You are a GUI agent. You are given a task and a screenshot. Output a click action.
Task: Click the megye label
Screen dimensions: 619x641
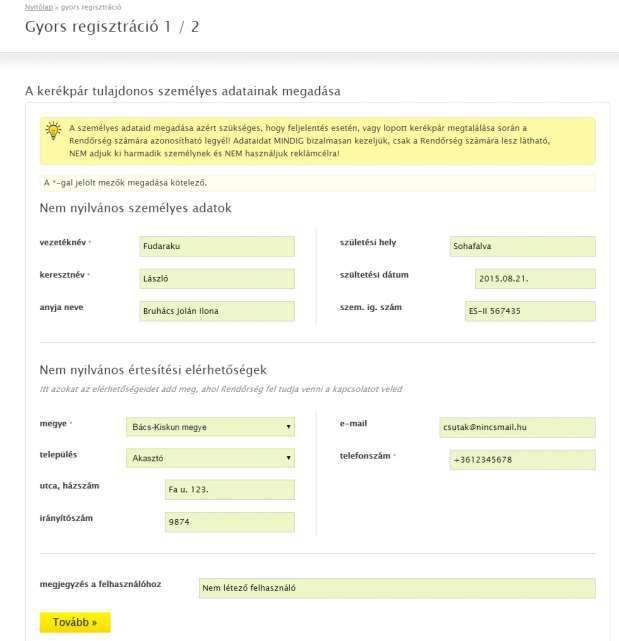pyautogui.click(x=53, y=424)
